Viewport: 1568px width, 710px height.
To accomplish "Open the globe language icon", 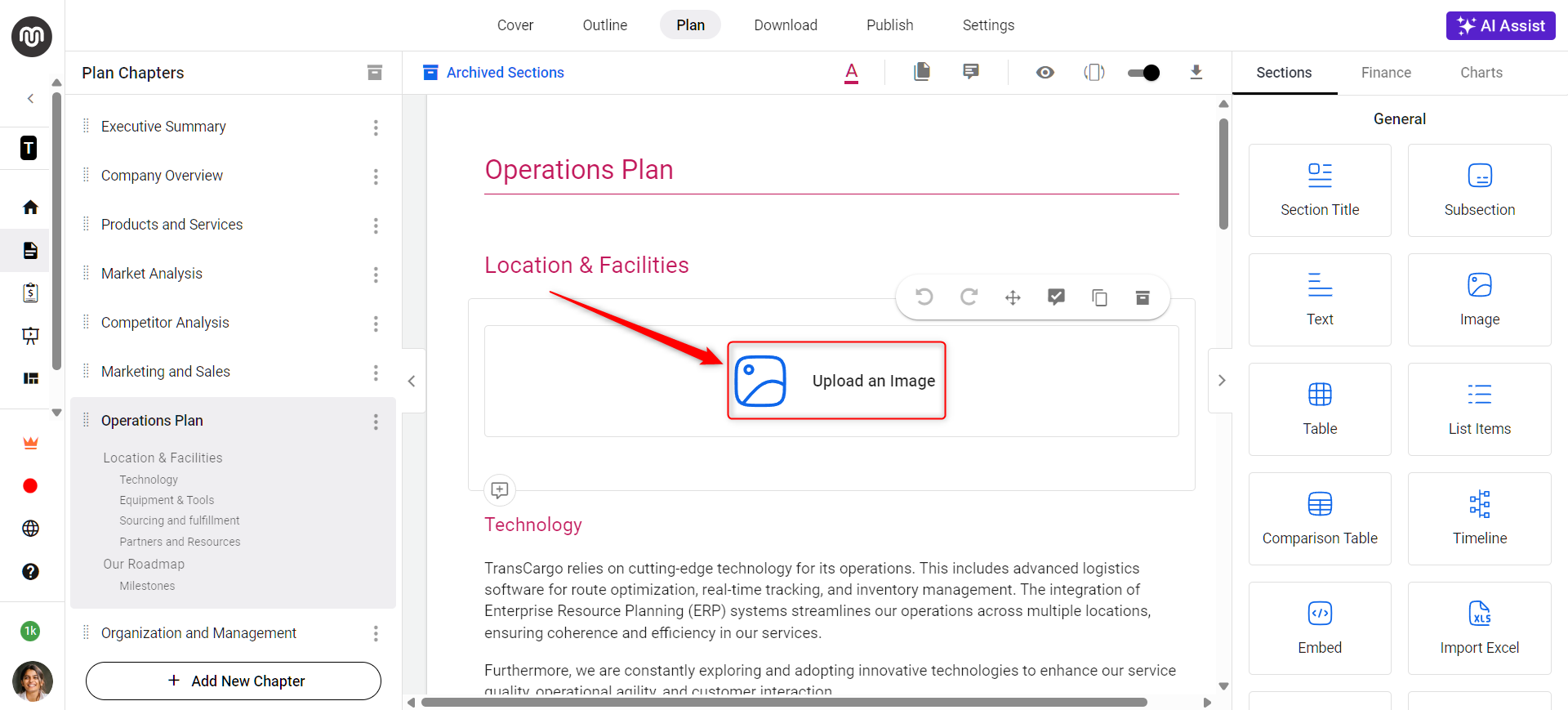I will click(30, 529).
